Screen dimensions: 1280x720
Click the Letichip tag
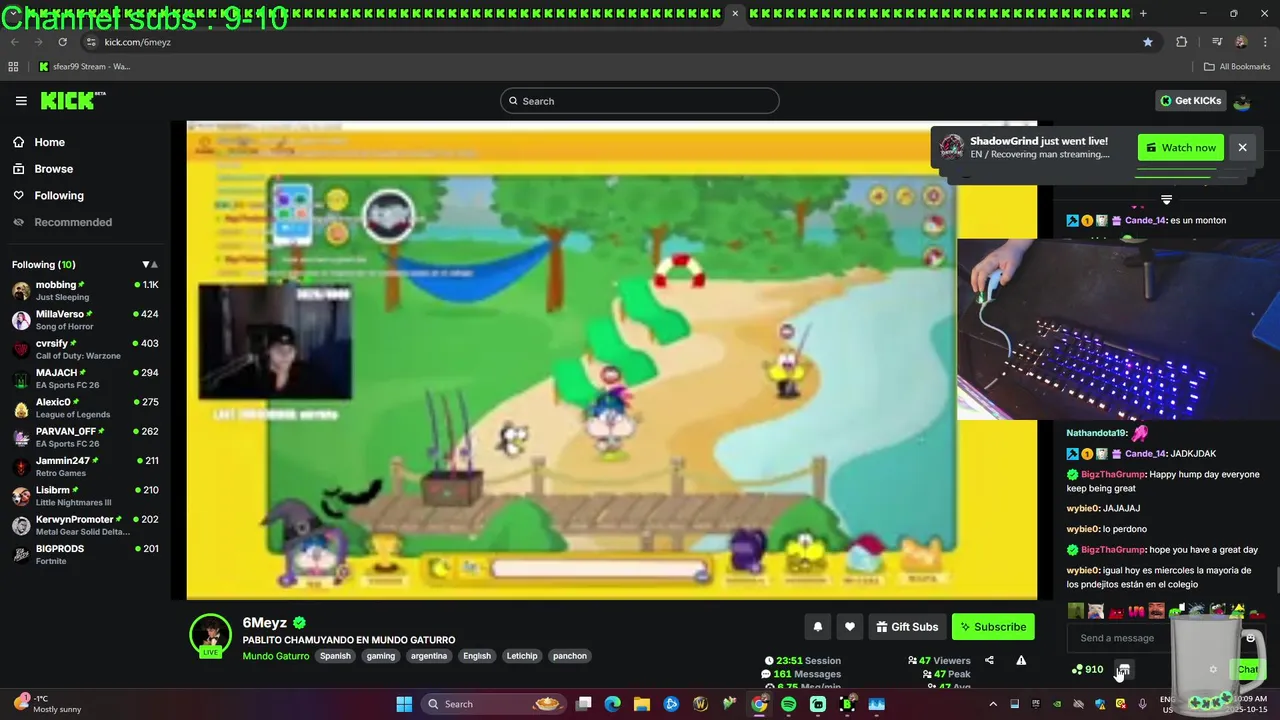point(522,656)
